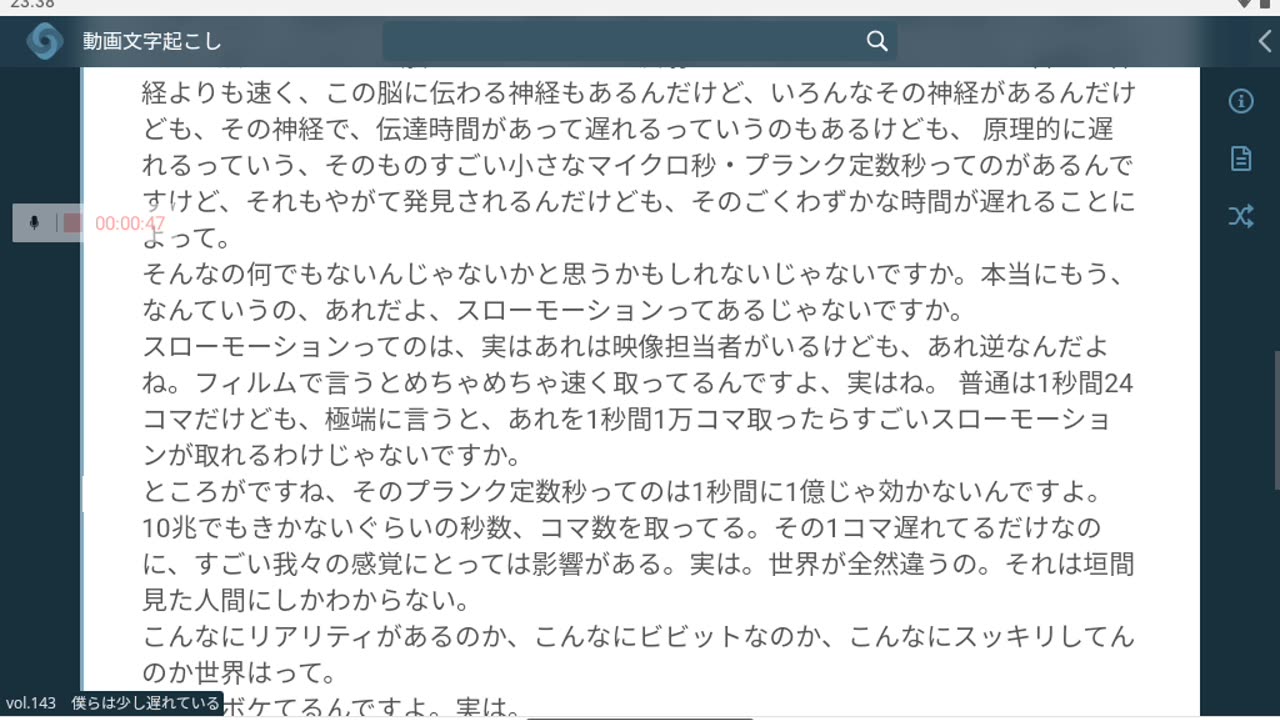This screenshot has width=1280, height=720.
Task: Click the clock time in status bar
Action: click(x=32, y=4)
